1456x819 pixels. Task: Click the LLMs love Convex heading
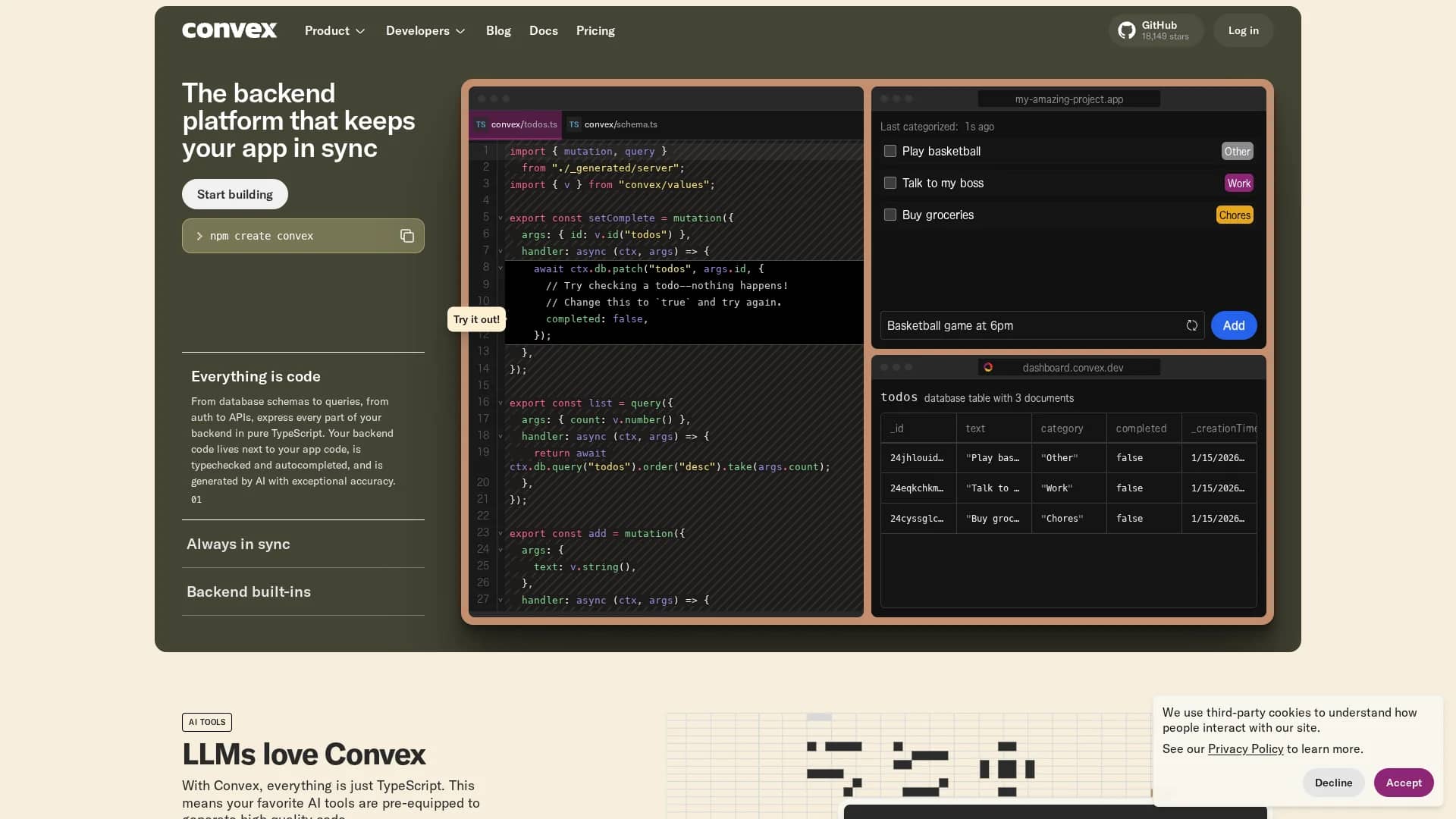(303, 754)
